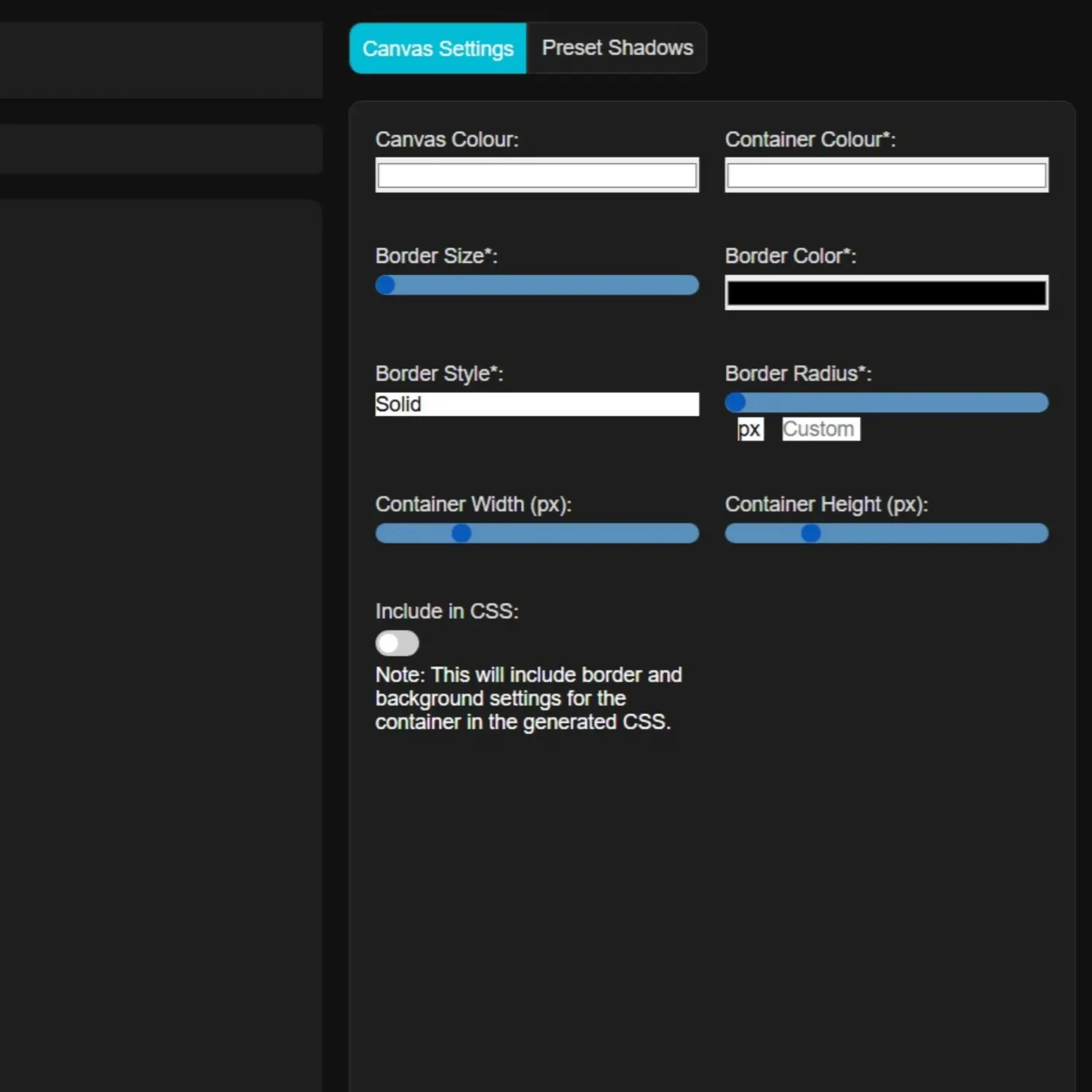The image size is (1092, 1092).
Task: Toggle the Include in CSS switch
Action: point(397,644)
